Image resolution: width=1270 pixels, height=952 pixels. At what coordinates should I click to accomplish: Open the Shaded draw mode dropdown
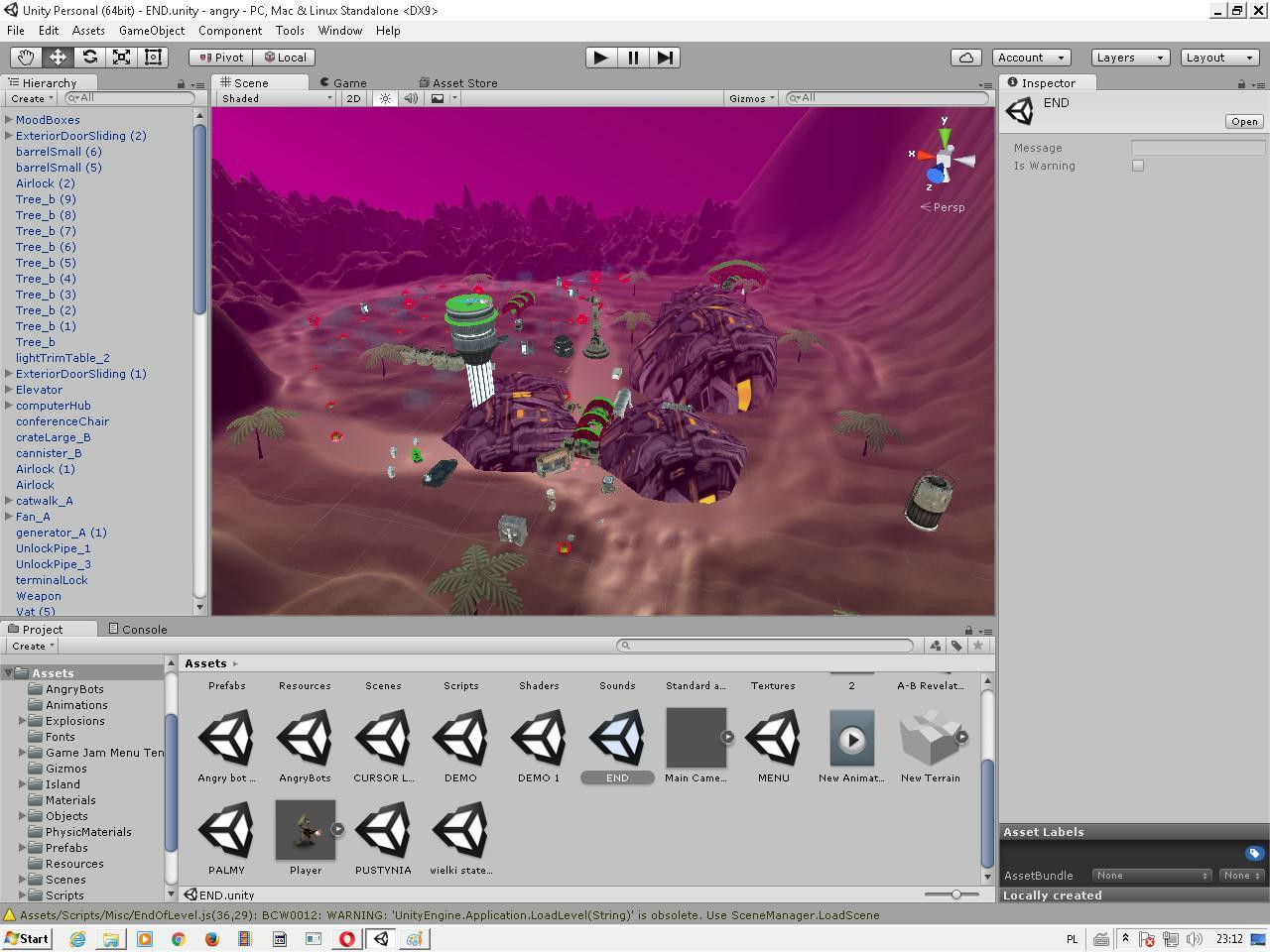(277, 98)
